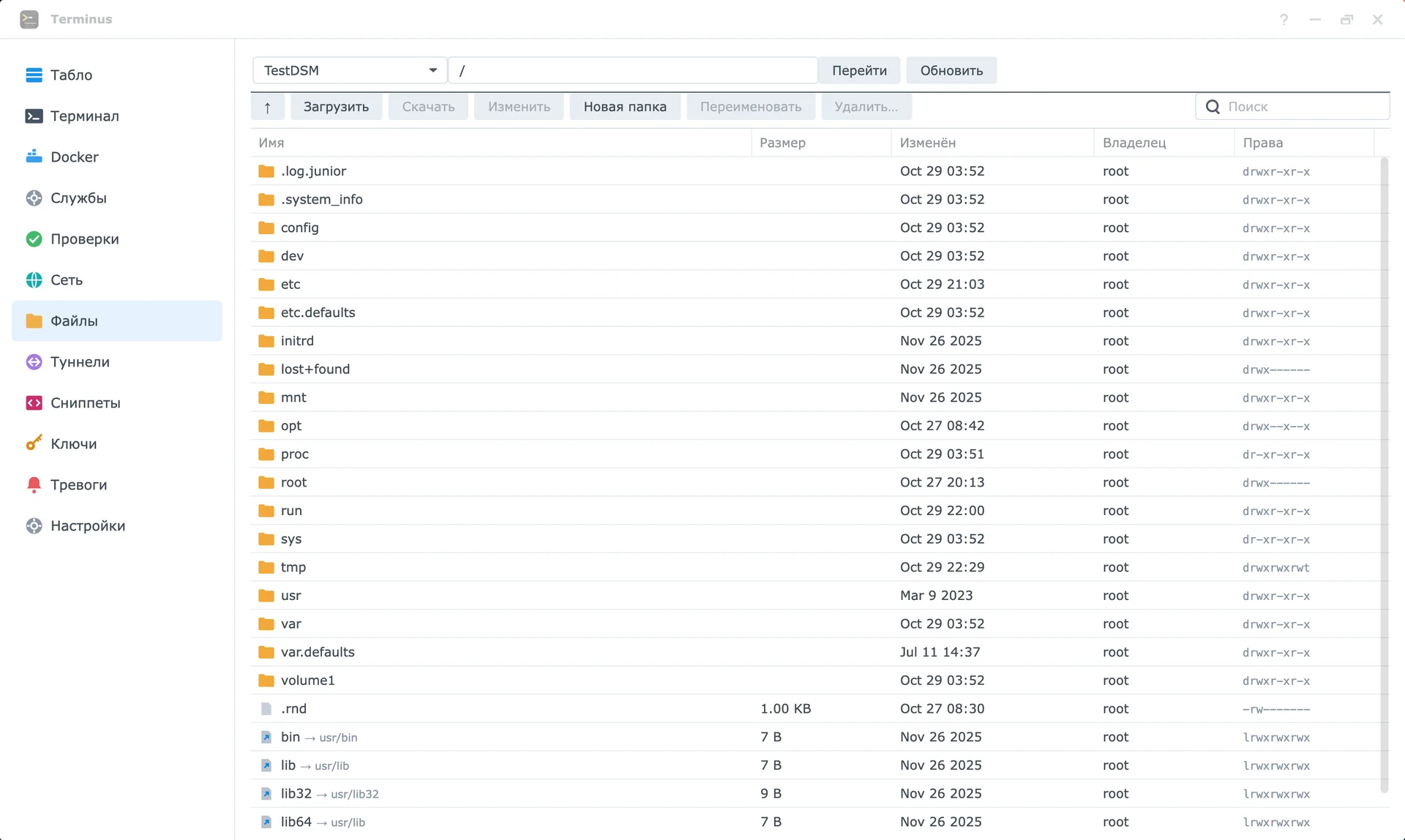
Task: Select the lost+found folder row
Action: click(x=815, y=369)
